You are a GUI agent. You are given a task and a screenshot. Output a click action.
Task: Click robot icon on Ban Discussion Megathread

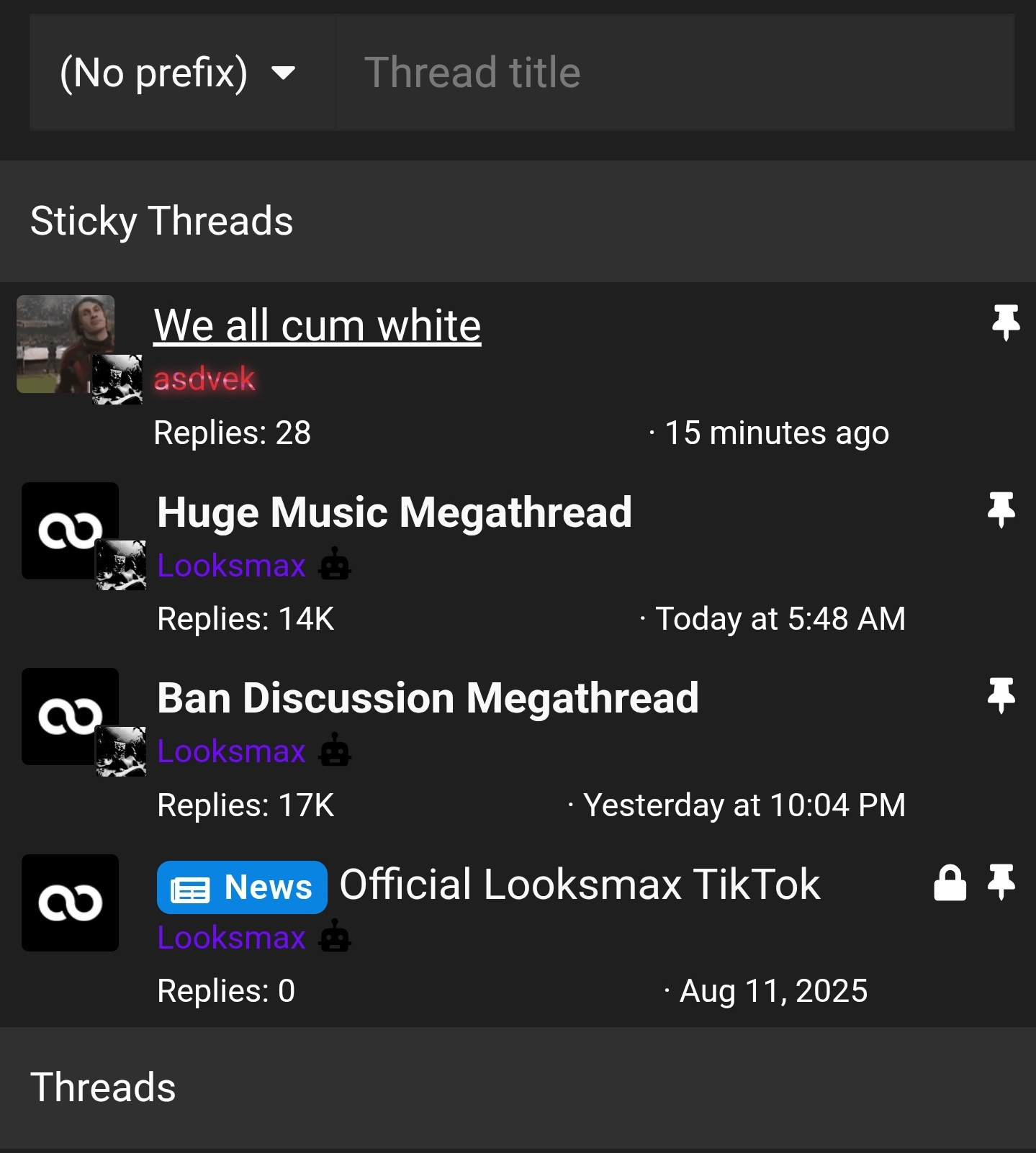pyautogui.click(x=335, y=751)
